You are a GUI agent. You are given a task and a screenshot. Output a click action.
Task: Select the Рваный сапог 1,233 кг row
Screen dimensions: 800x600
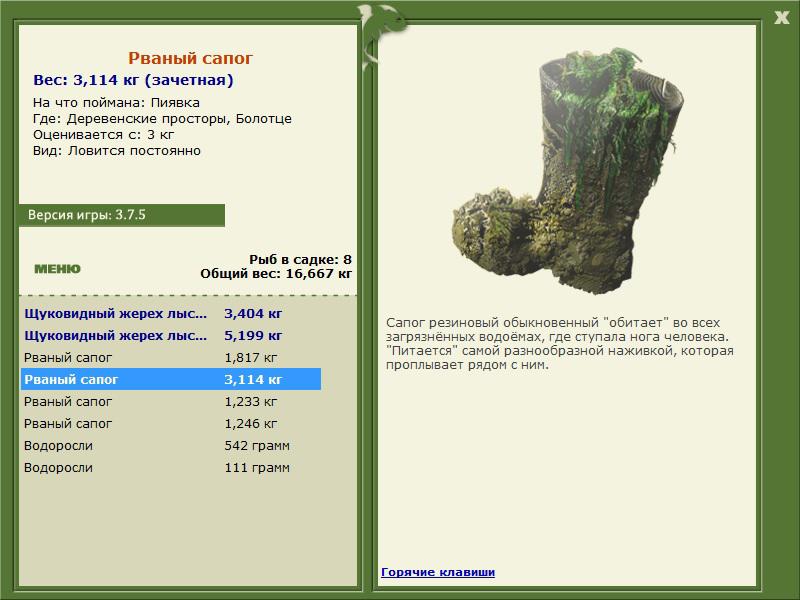171,402
